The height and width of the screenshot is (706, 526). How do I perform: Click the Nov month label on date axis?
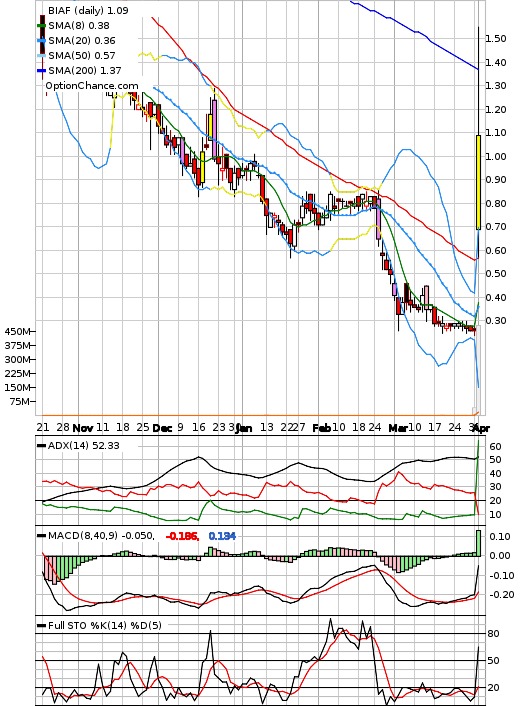(x=82, y=427)
